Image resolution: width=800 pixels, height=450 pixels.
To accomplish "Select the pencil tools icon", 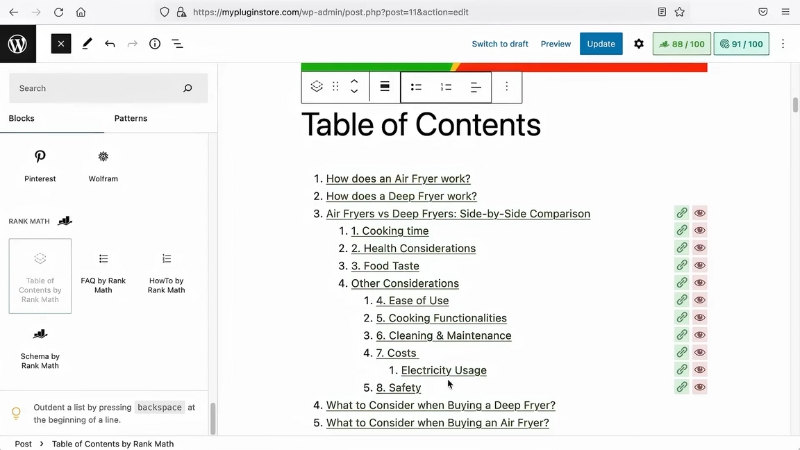I will point(87,44).
